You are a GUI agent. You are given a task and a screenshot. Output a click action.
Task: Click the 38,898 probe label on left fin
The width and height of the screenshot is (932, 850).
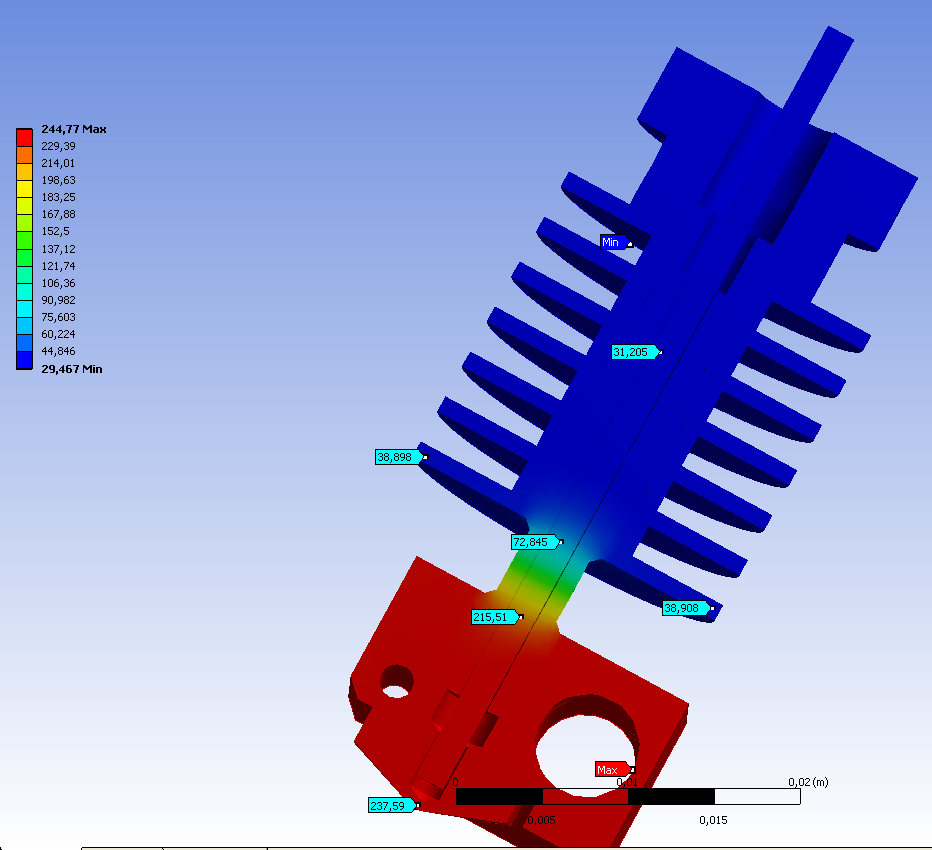click(397, 457)
